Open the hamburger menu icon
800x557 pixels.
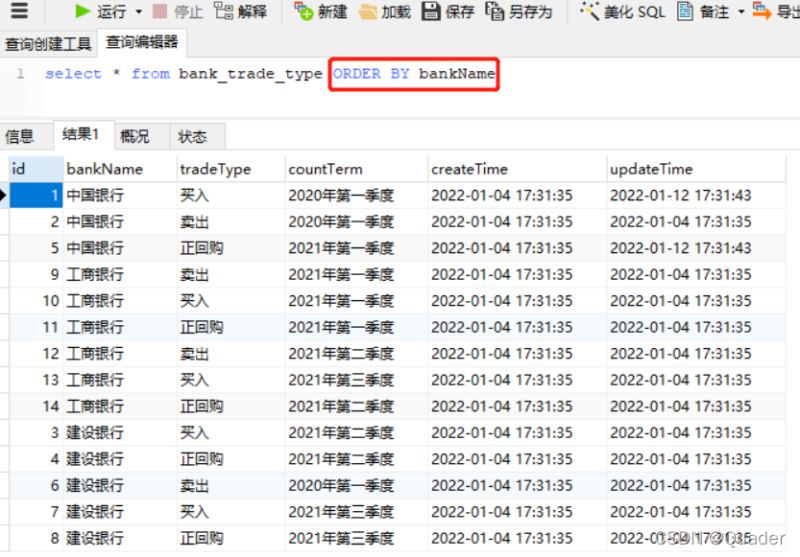click(19, 10)
